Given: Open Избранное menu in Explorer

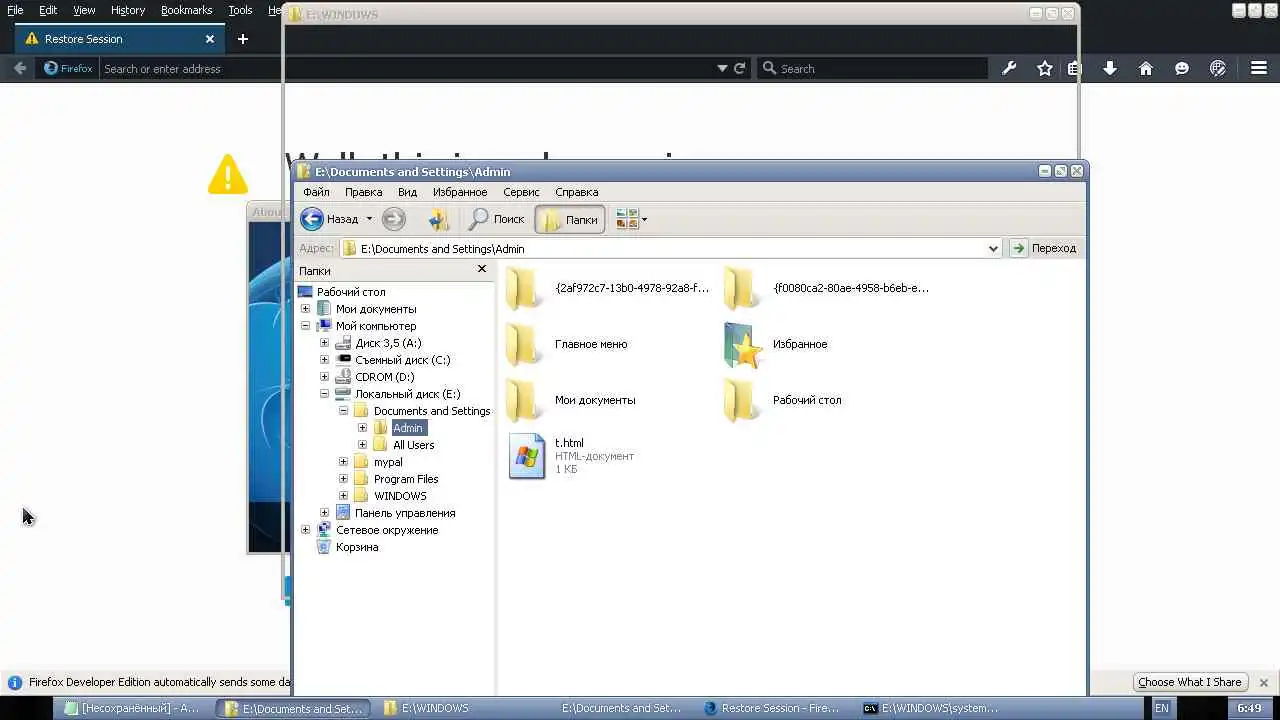Looking at the screenshot, I should point(460,192).
